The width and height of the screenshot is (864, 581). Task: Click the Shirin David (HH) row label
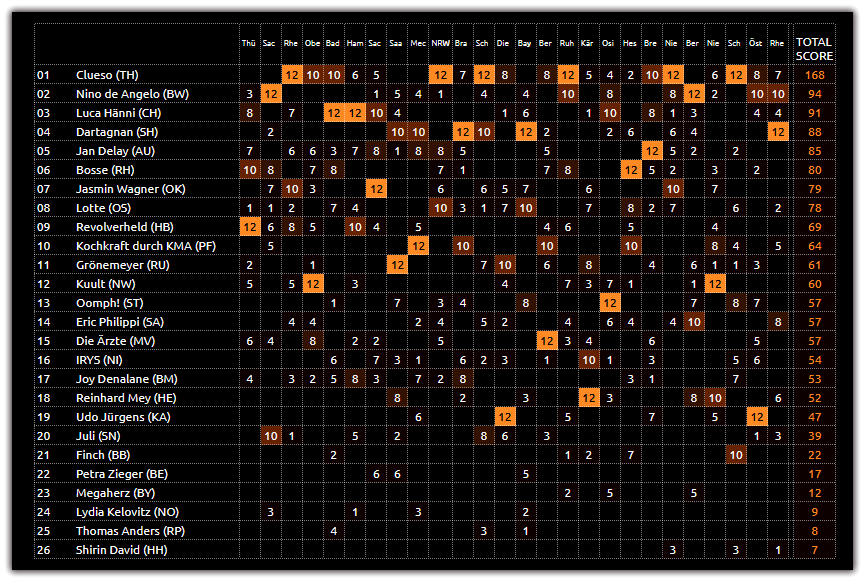click(x=121, y=550)
